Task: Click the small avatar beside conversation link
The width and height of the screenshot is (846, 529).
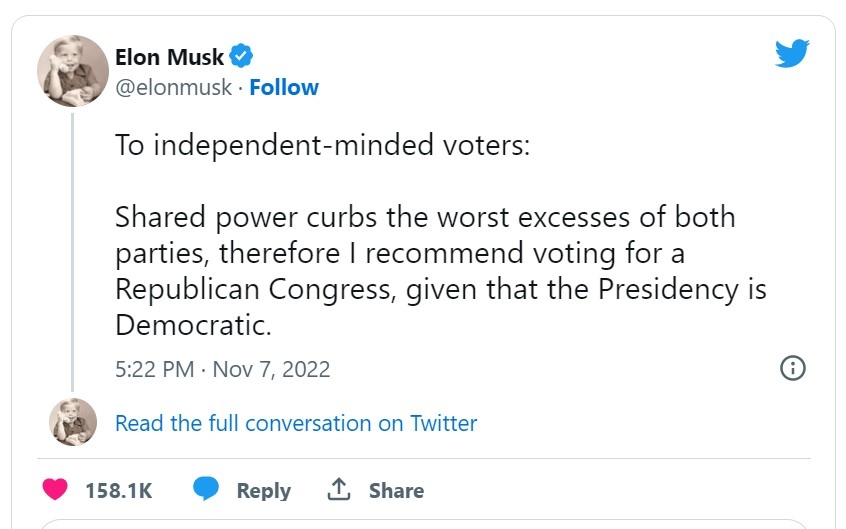Action: click(x=73, y=422)
